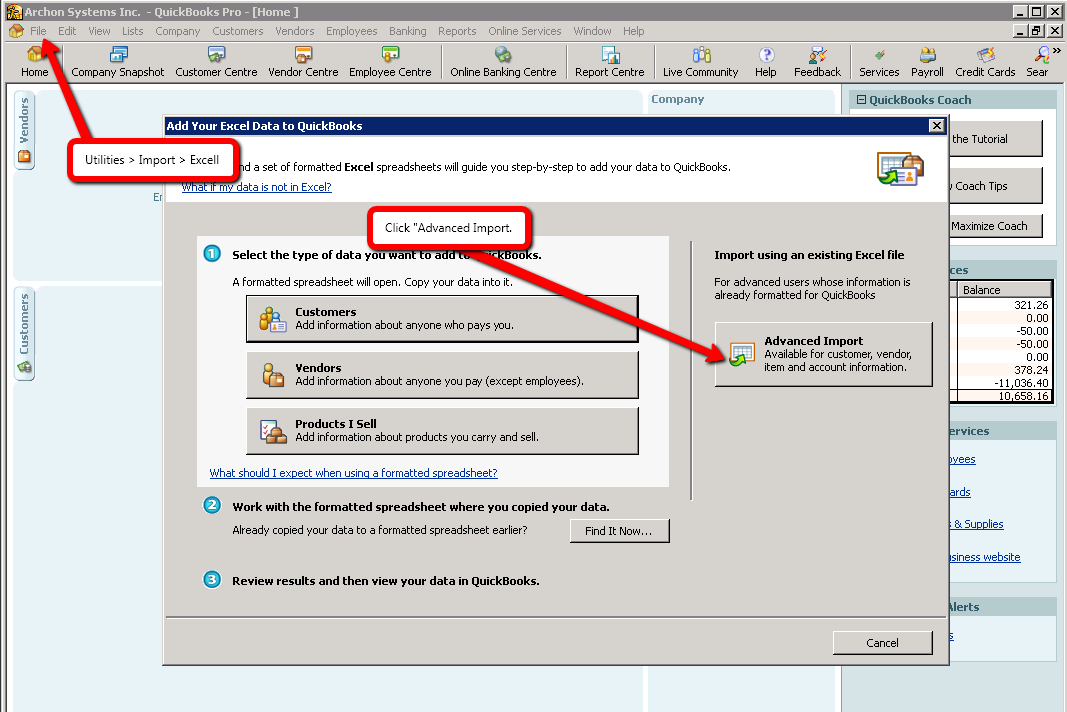
Task: Open the Live Community toolbar icon
Action: [700, 62]
